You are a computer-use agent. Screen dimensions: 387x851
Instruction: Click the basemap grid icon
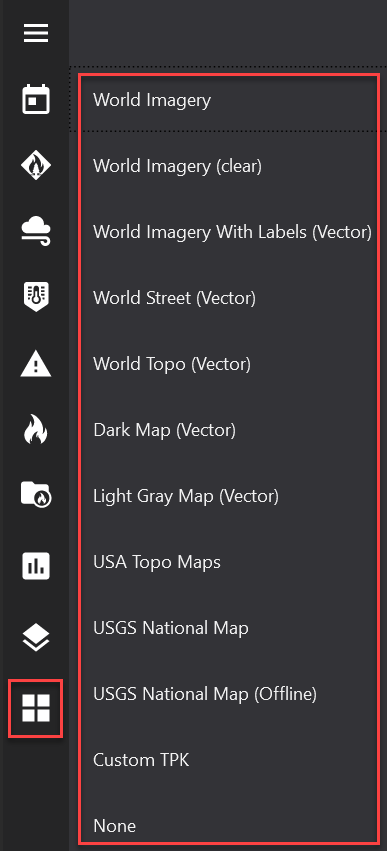36,708
